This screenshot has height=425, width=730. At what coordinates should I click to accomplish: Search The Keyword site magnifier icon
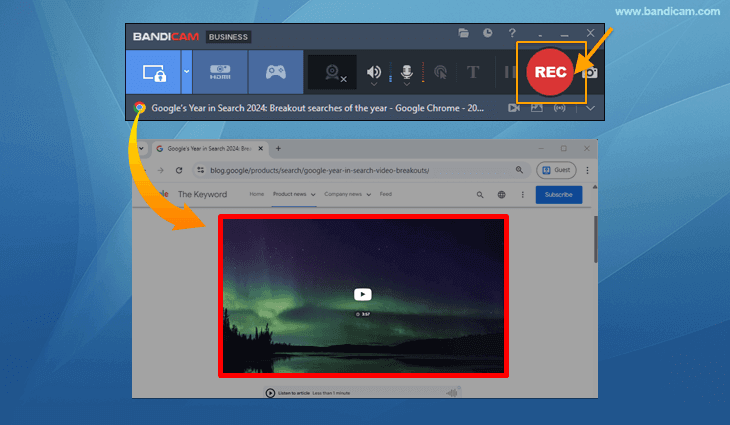click(480, 195)
